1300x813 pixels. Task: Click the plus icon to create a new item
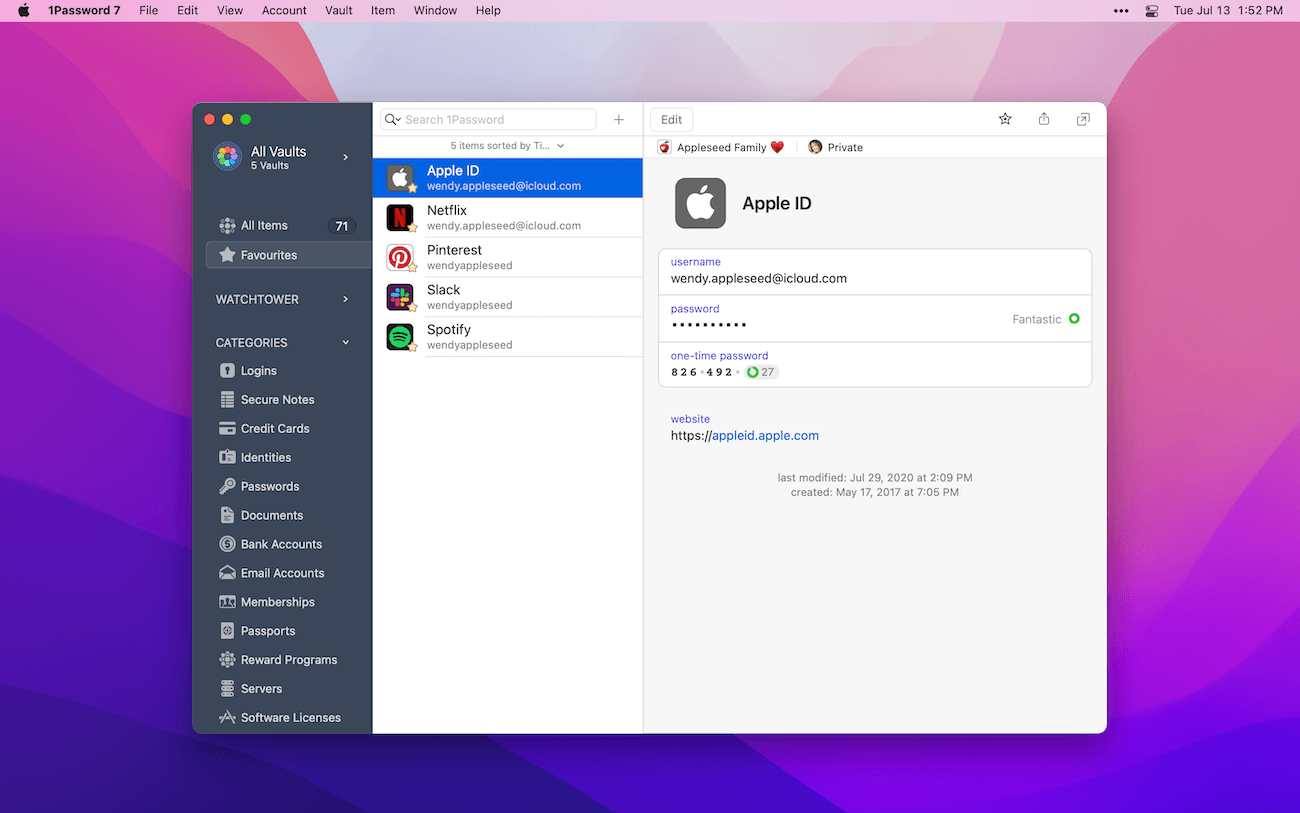click(618, 119)
